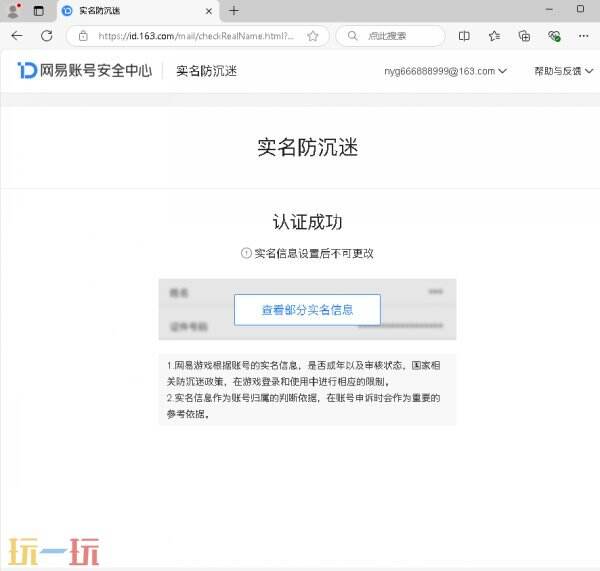600x571 pixels.
Task: Click the 实名防沉迷 header label
Action: pos(207,71)
